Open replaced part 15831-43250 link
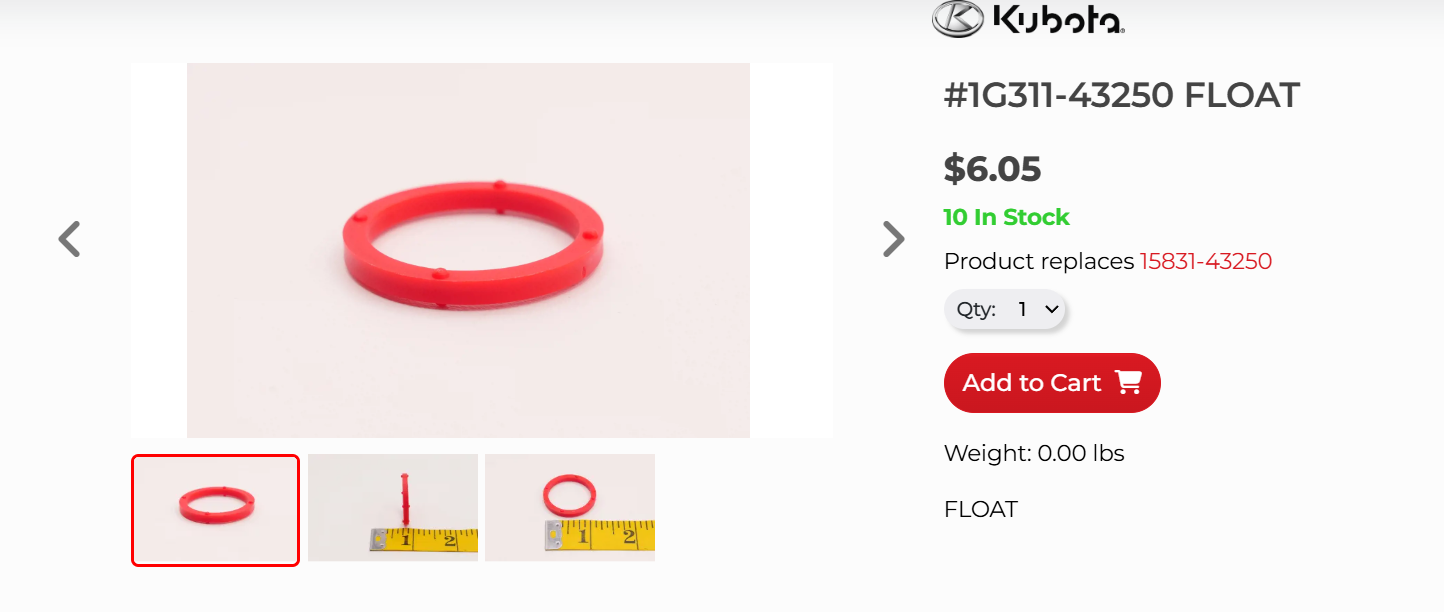1444x612 pixels. coord(1206,261)
